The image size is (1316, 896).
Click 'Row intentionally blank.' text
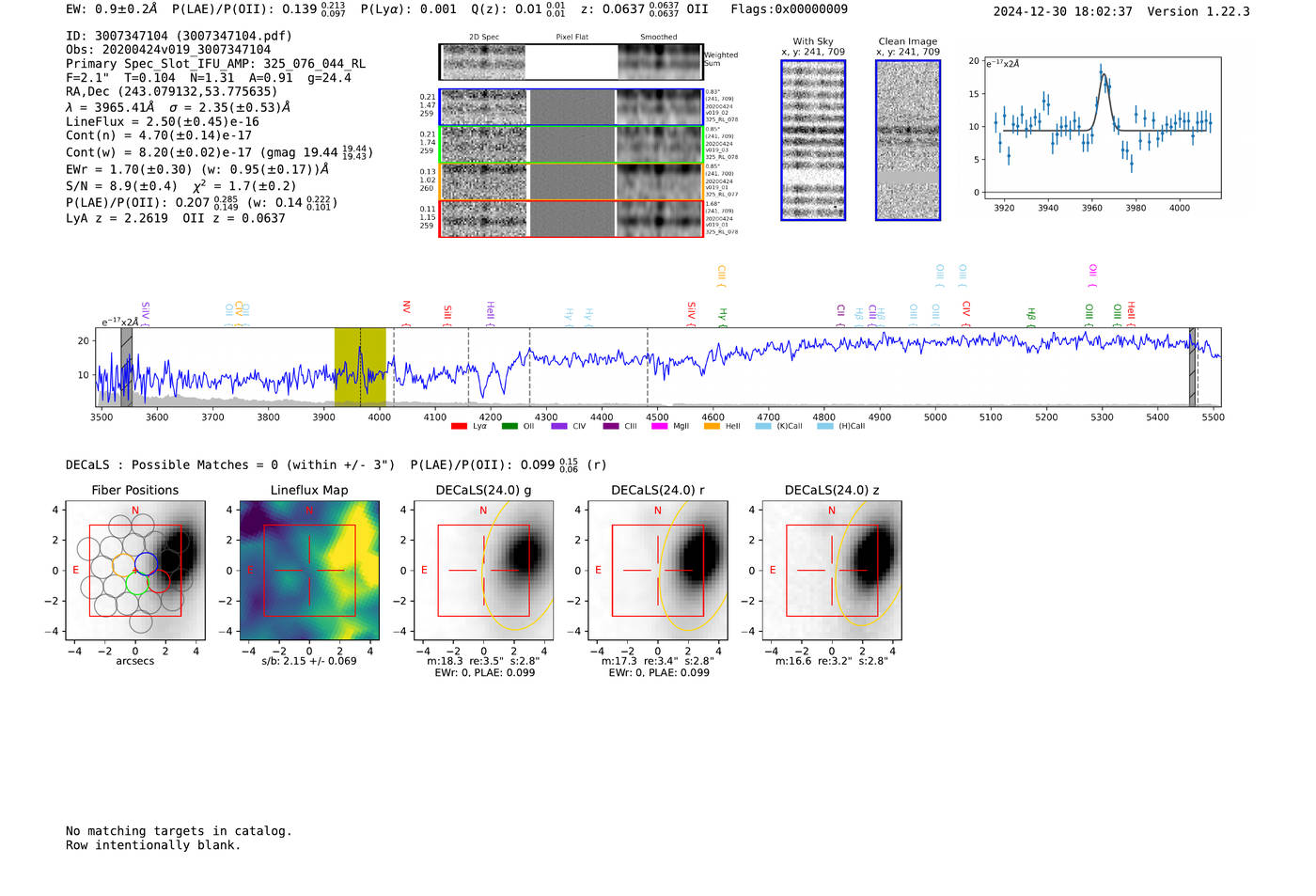(x=153, y=845)
